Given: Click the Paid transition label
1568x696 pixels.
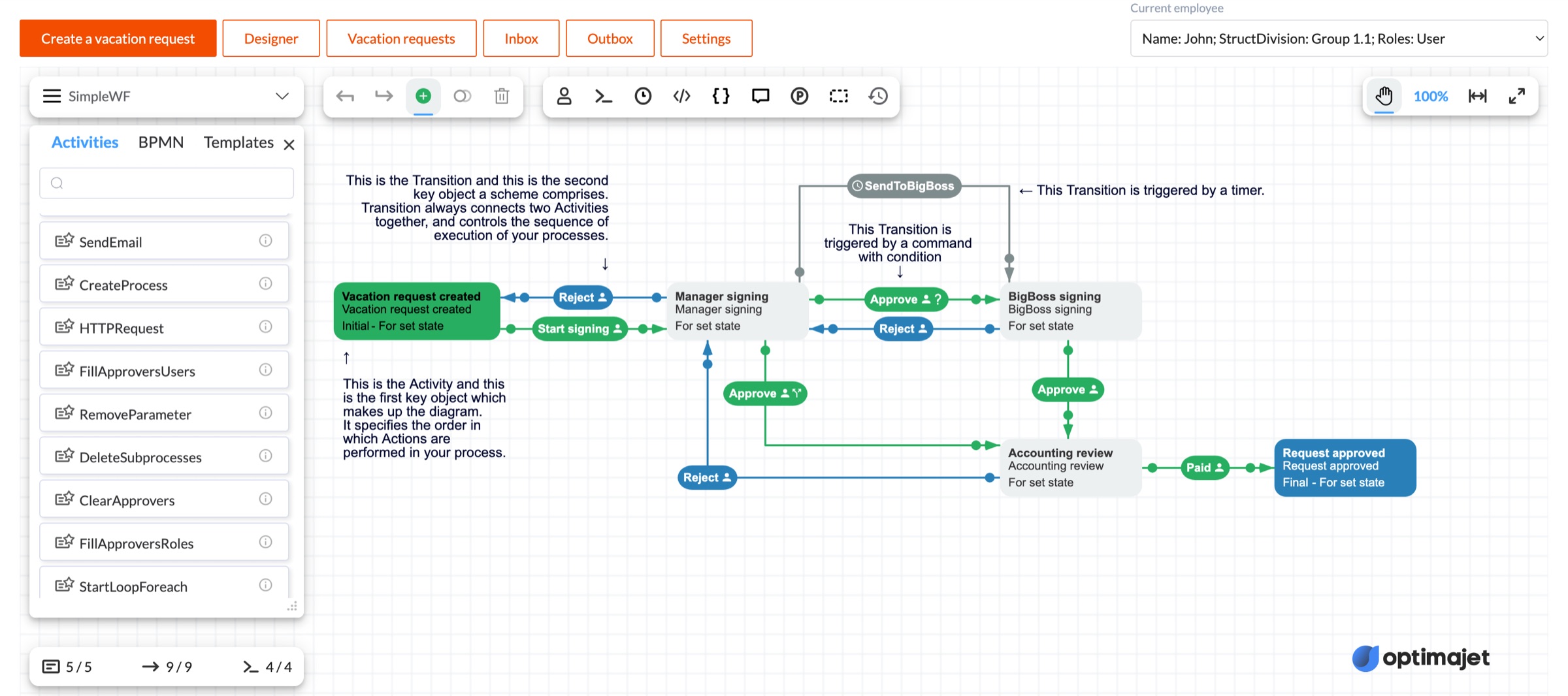Looking at the screenshot, I should [1205, 467].
